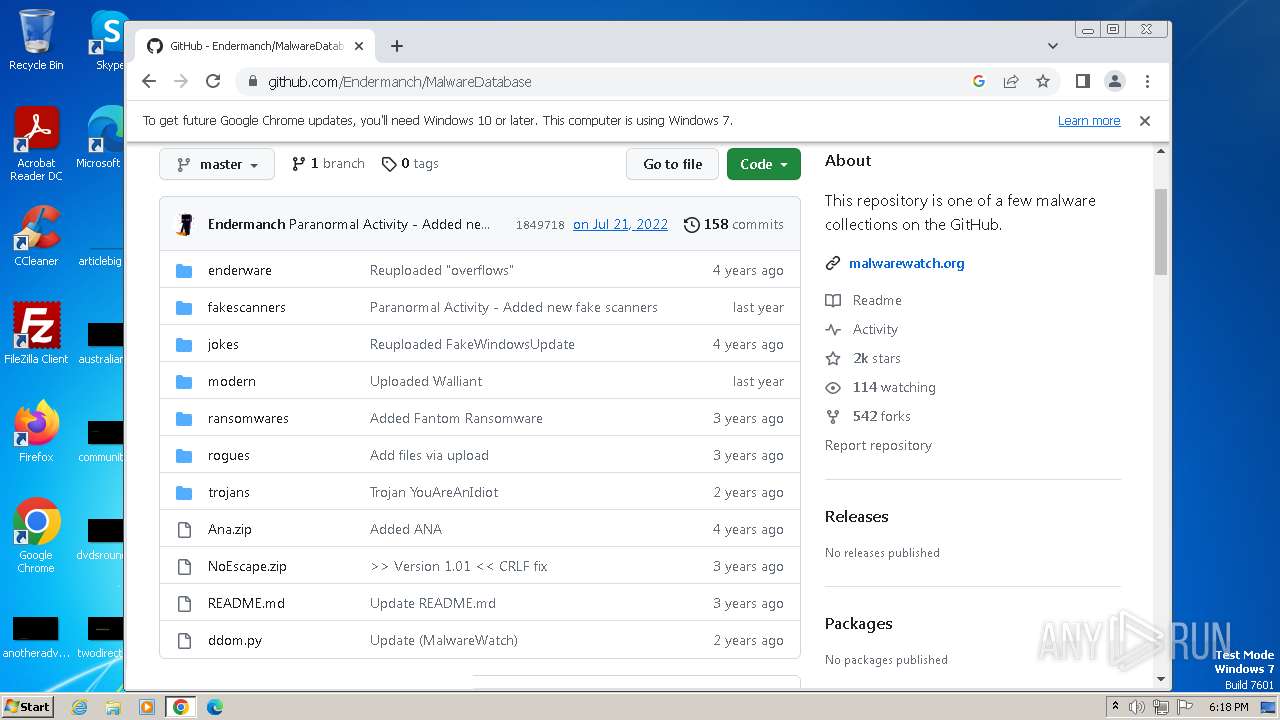
Task: Toggle the Chrome side panel icon
Action: point(1083,82)
